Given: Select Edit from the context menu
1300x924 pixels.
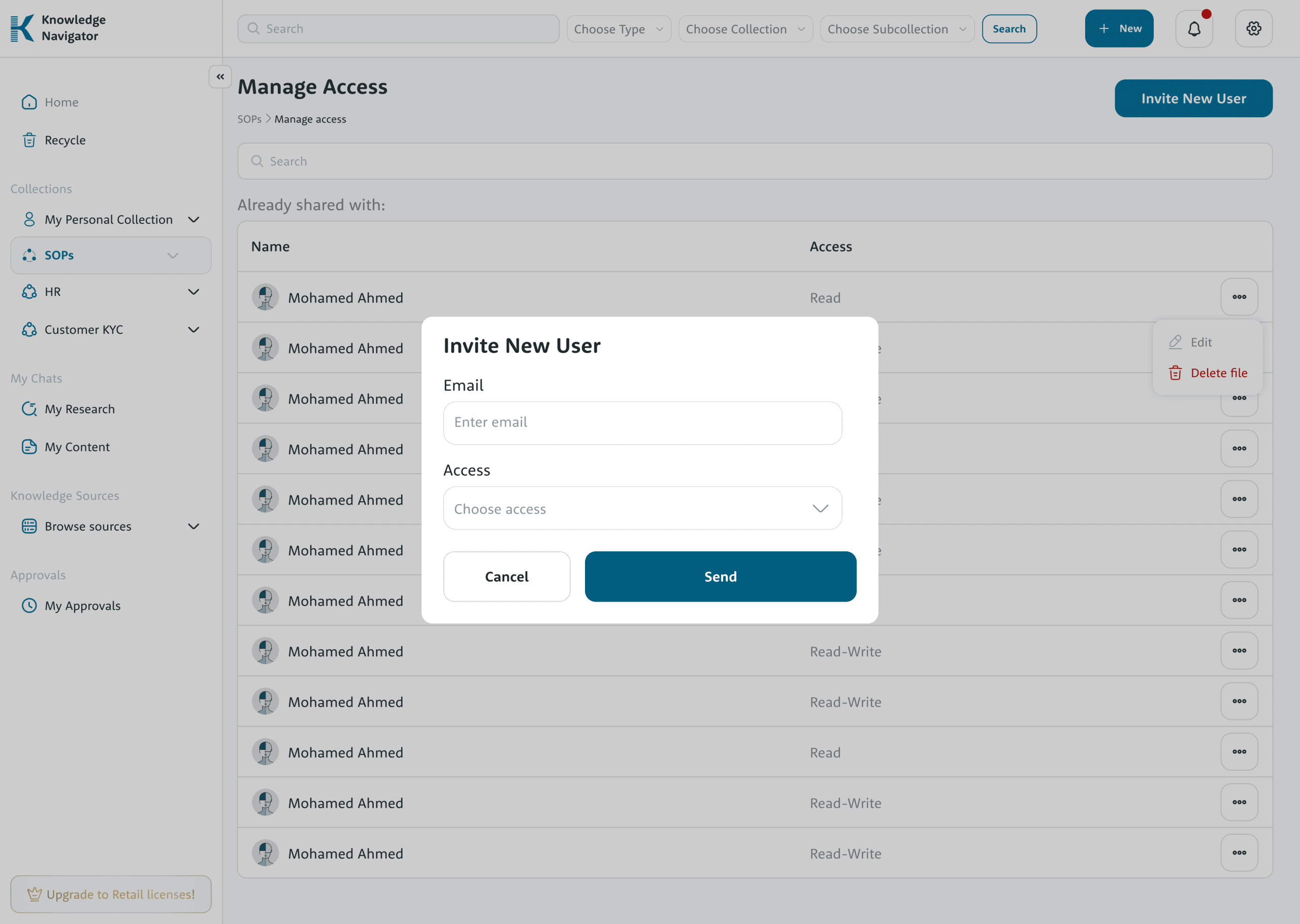Looking at the screenshot, I should 1200,342.
